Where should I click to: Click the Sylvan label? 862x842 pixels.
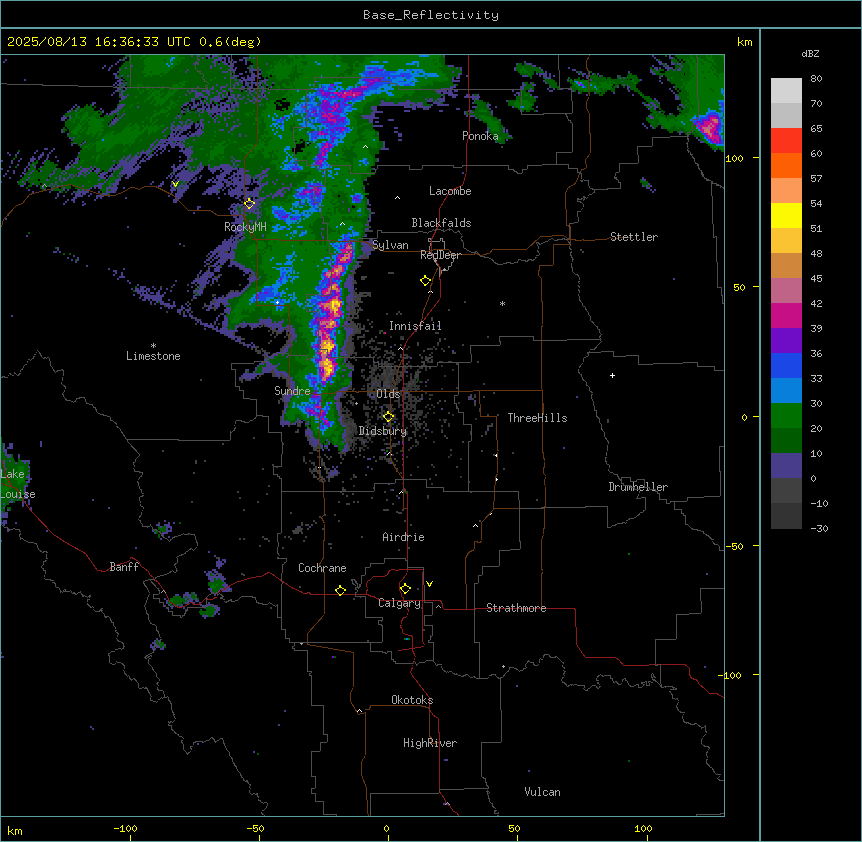[x=390, y=245]
